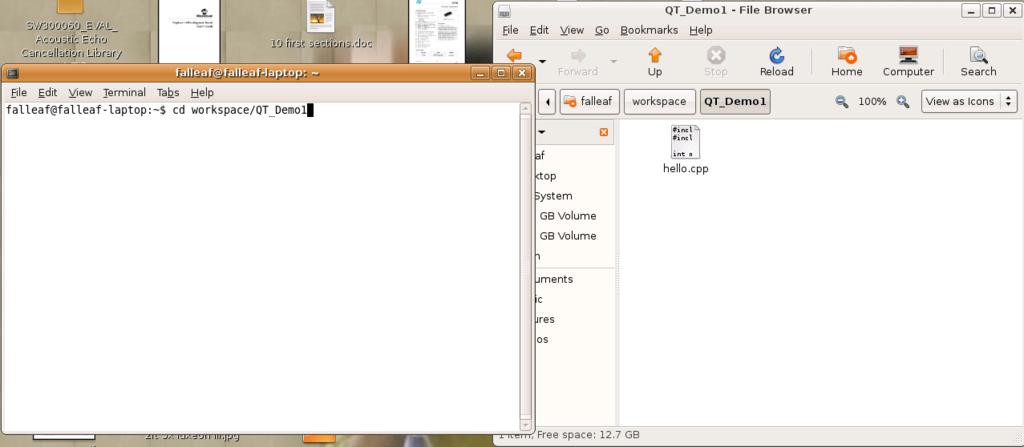Zoom out with the minus magnifier
The height and width of the screenshot is (447, 1024).
click(842, 101)
